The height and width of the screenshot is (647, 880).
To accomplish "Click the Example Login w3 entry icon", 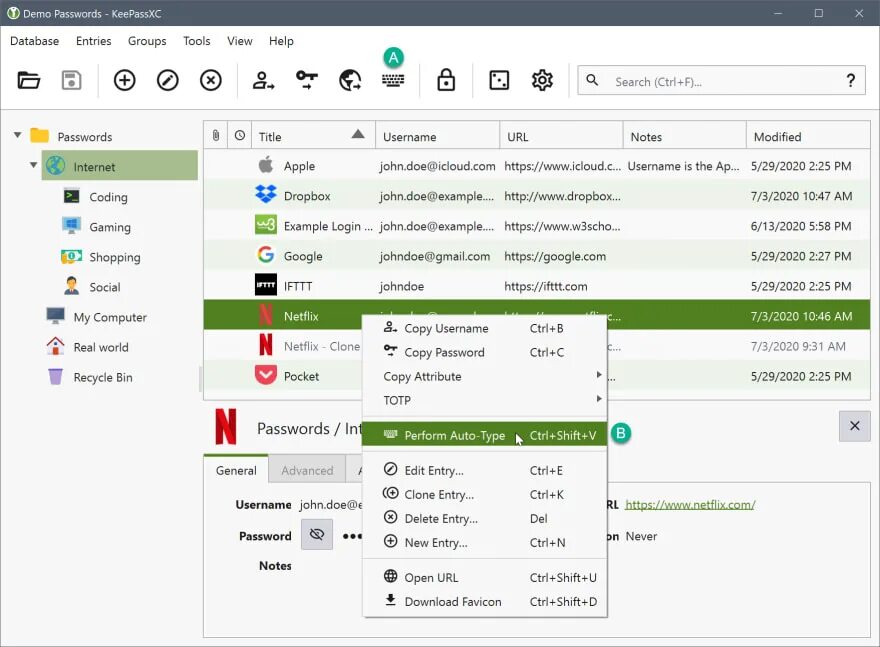I will [x=265, y=224].
